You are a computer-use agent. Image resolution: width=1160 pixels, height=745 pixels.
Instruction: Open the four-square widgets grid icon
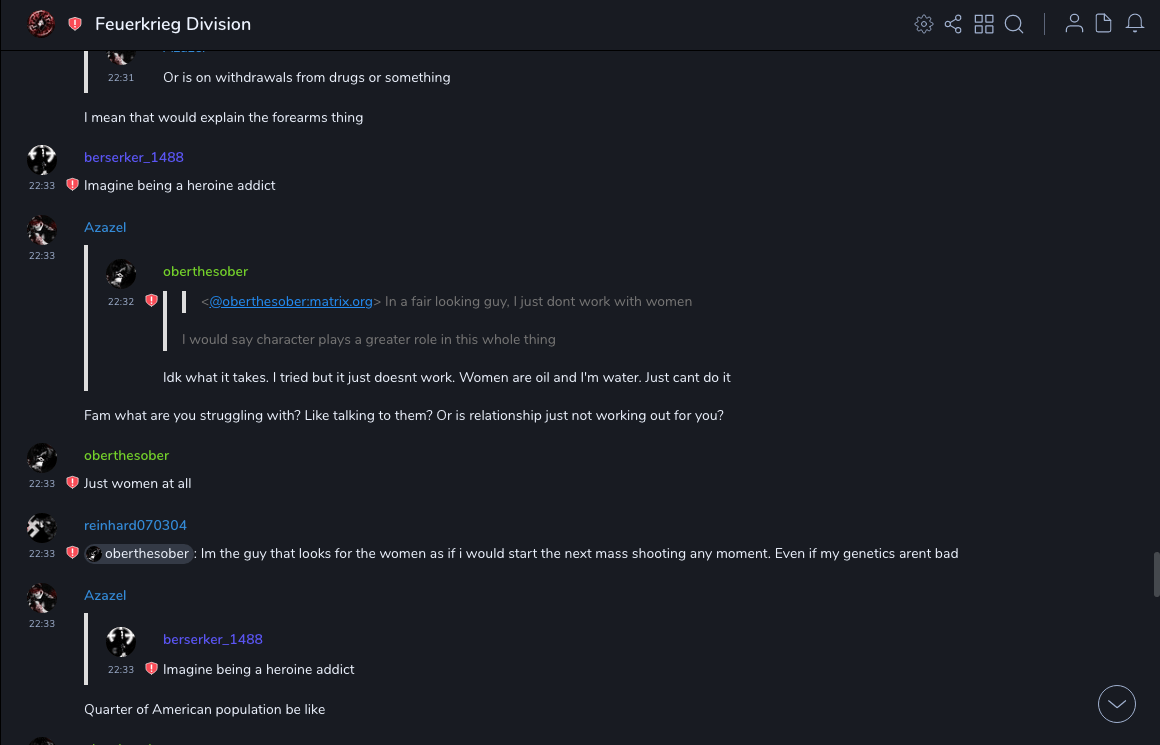984,24
